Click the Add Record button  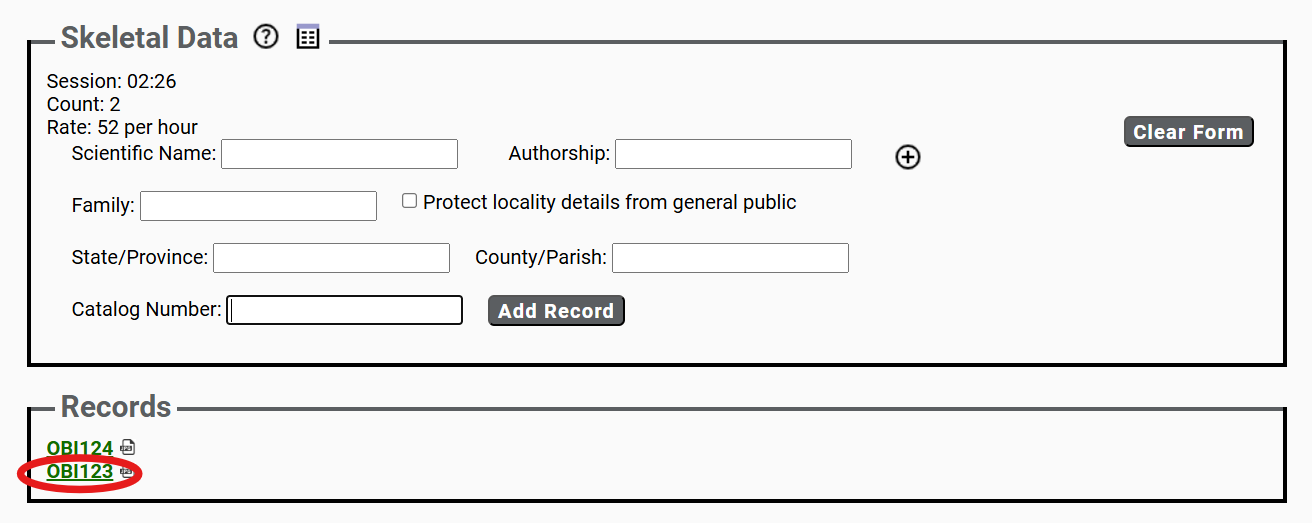pos(556,311)
